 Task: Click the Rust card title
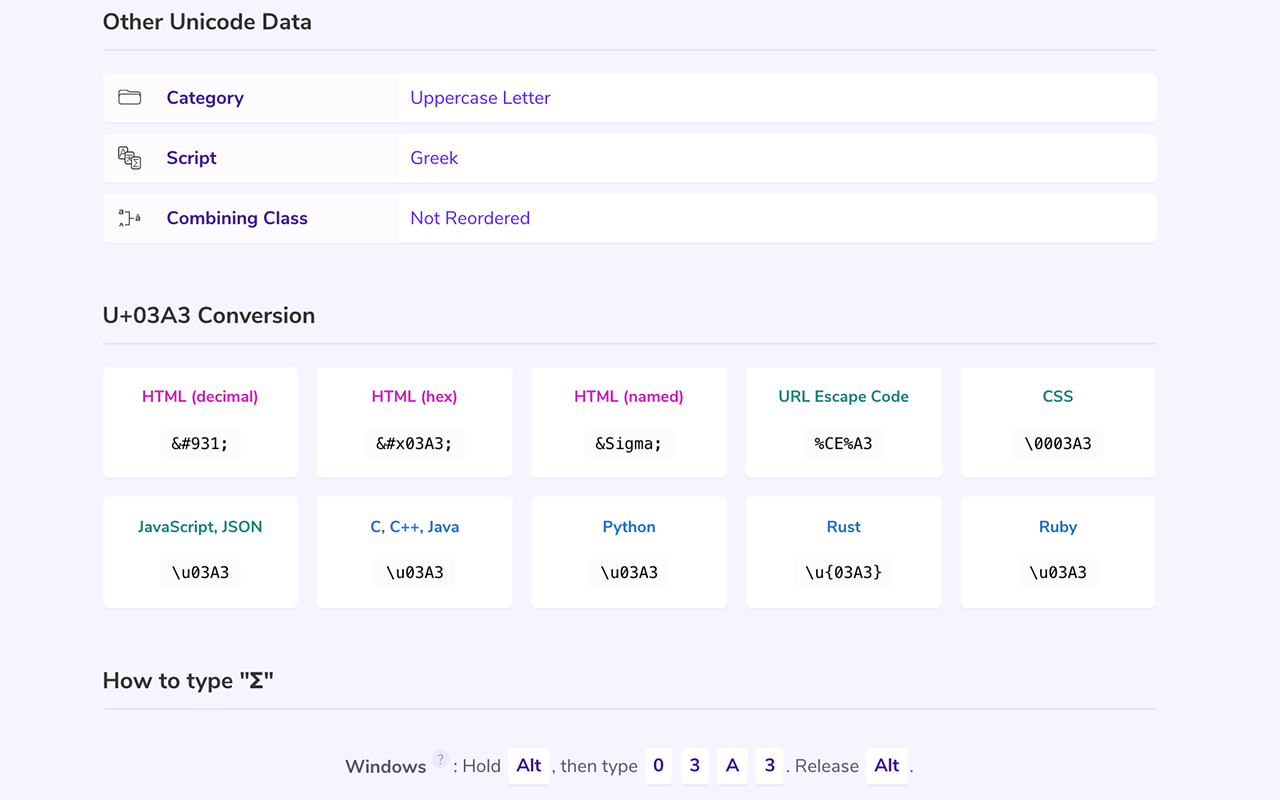click(843, 527)
